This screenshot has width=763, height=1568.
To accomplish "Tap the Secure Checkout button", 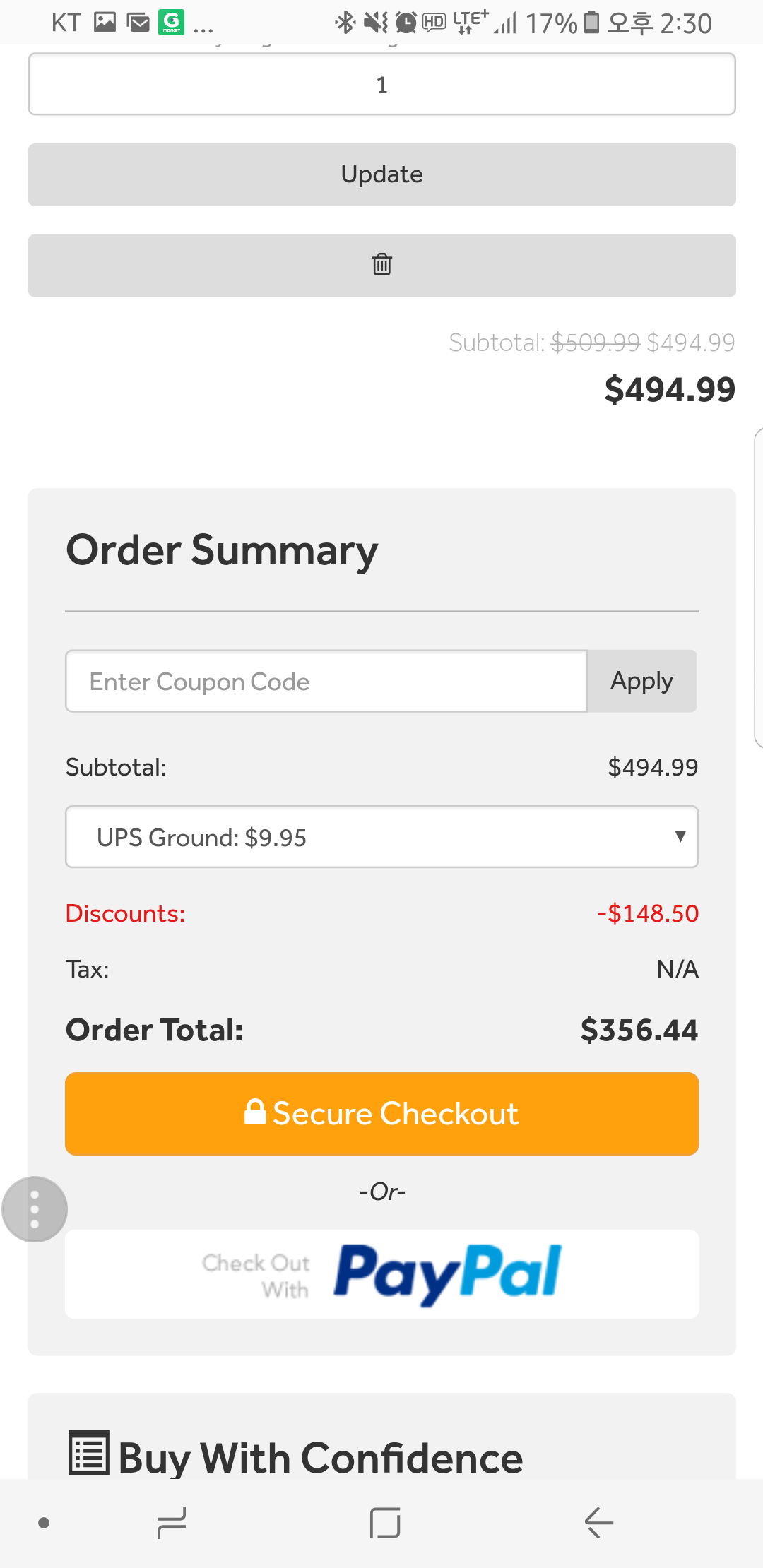I will pyautogui.click(x=381, y=1114).
